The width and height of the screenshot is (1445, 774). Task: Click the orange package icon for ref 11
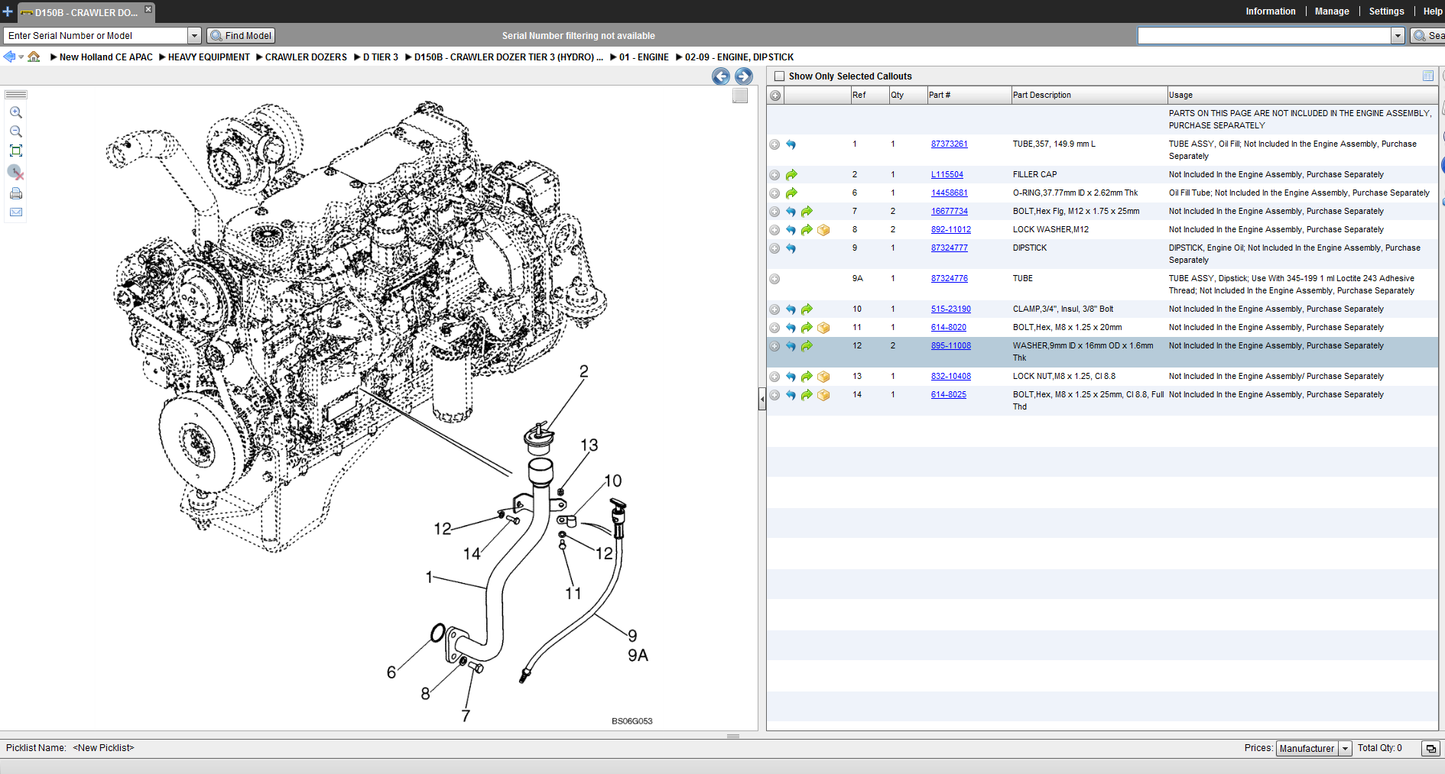pyautogui.click(x=823, y=328)
